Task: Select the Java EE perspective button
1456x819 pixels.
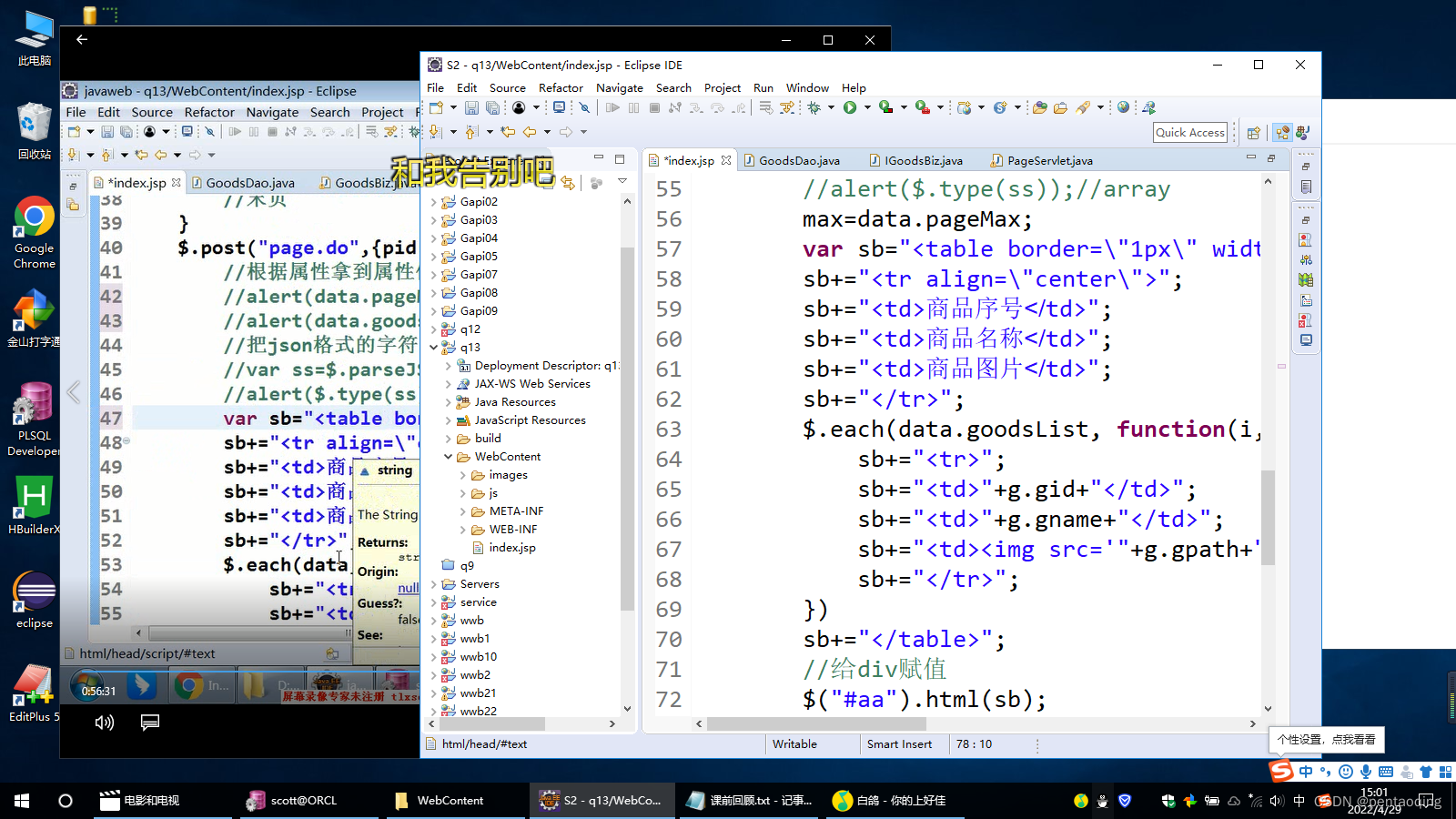Action: coord(1282,133)
